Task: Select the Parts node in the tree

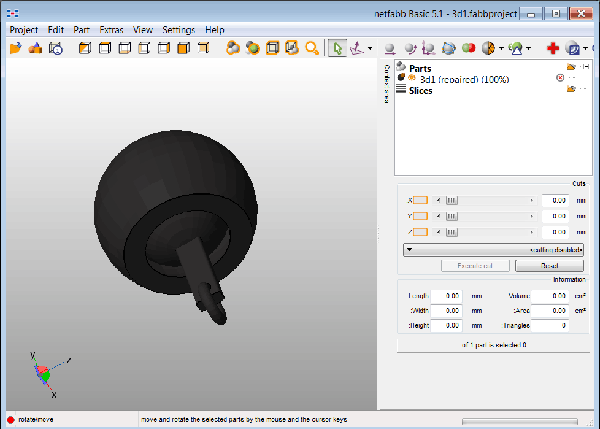Action: [420, 69]
